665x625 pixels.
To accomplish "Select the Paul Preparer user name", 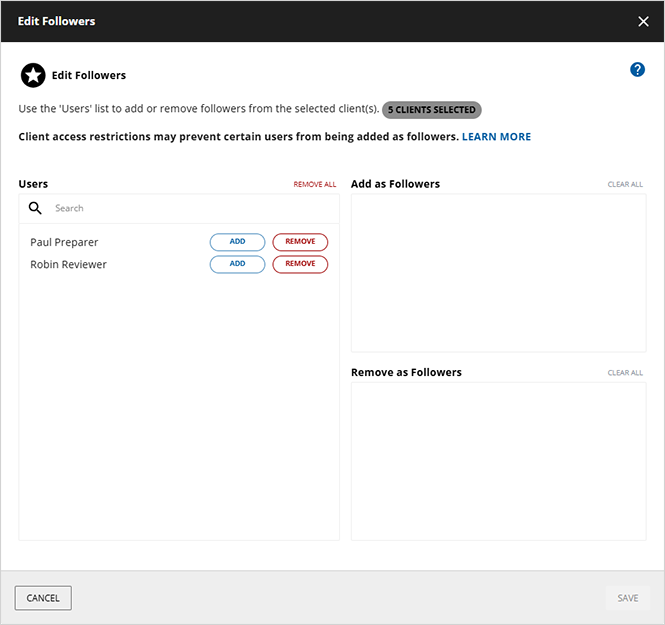I will click(x=64, y=242).
